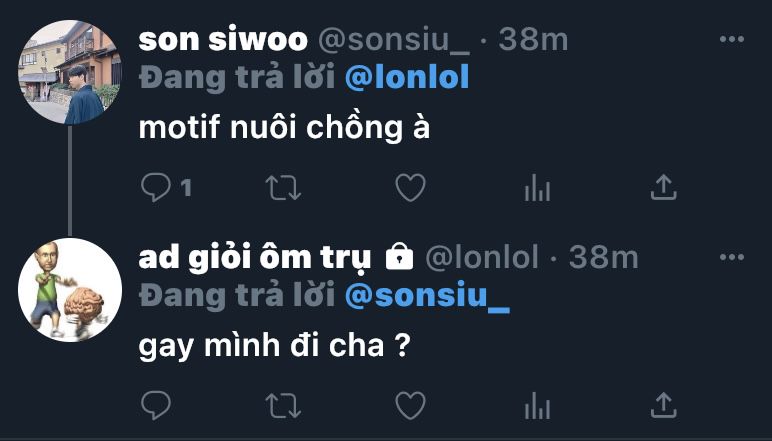This screenshot has width=772, height=441.
Task: Open first tweet's 38m timestamp
Action: click(x=533, y=40)
